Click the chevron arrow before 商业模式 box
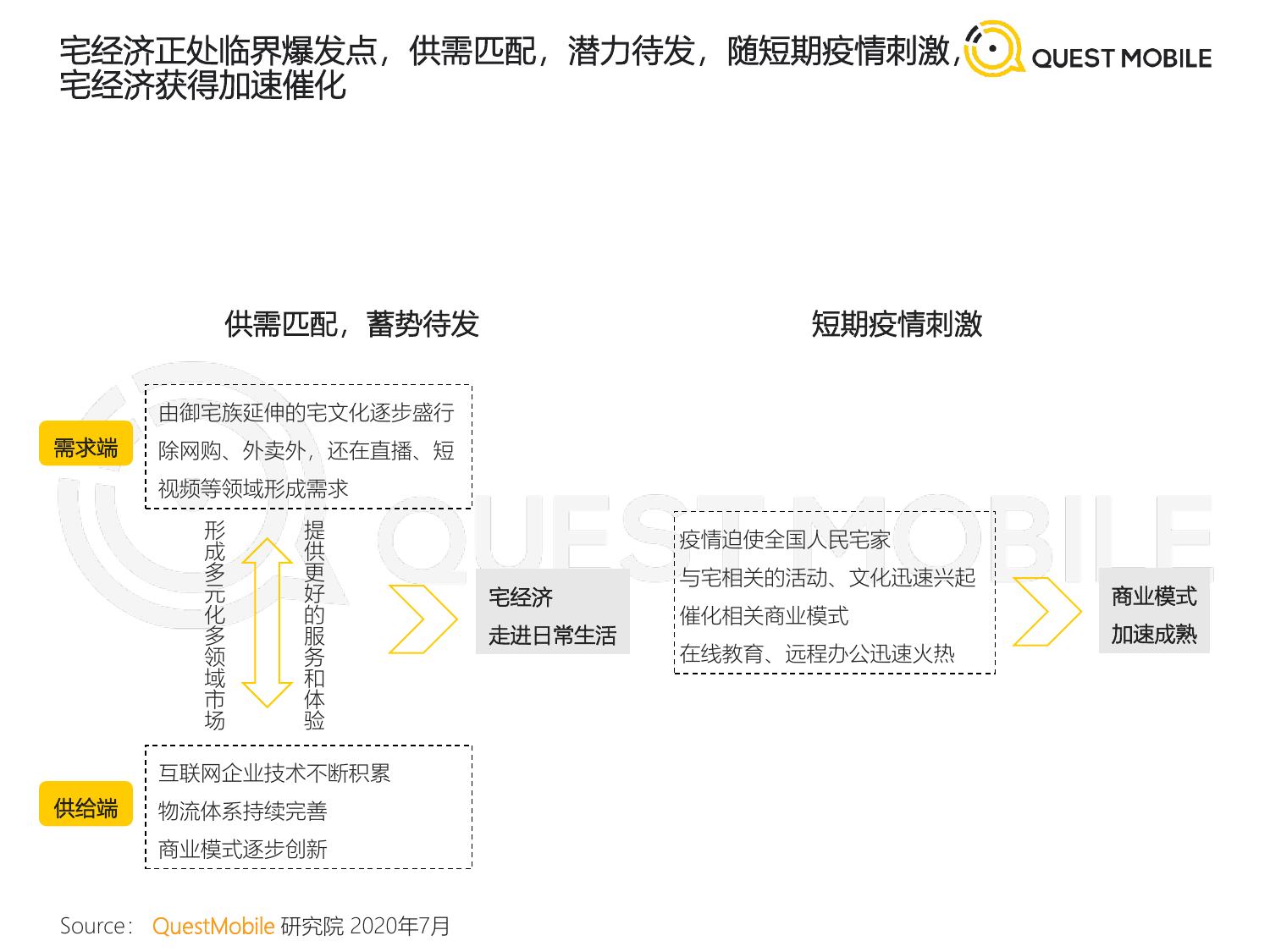1270x952 pixels. pos(1046,612)
